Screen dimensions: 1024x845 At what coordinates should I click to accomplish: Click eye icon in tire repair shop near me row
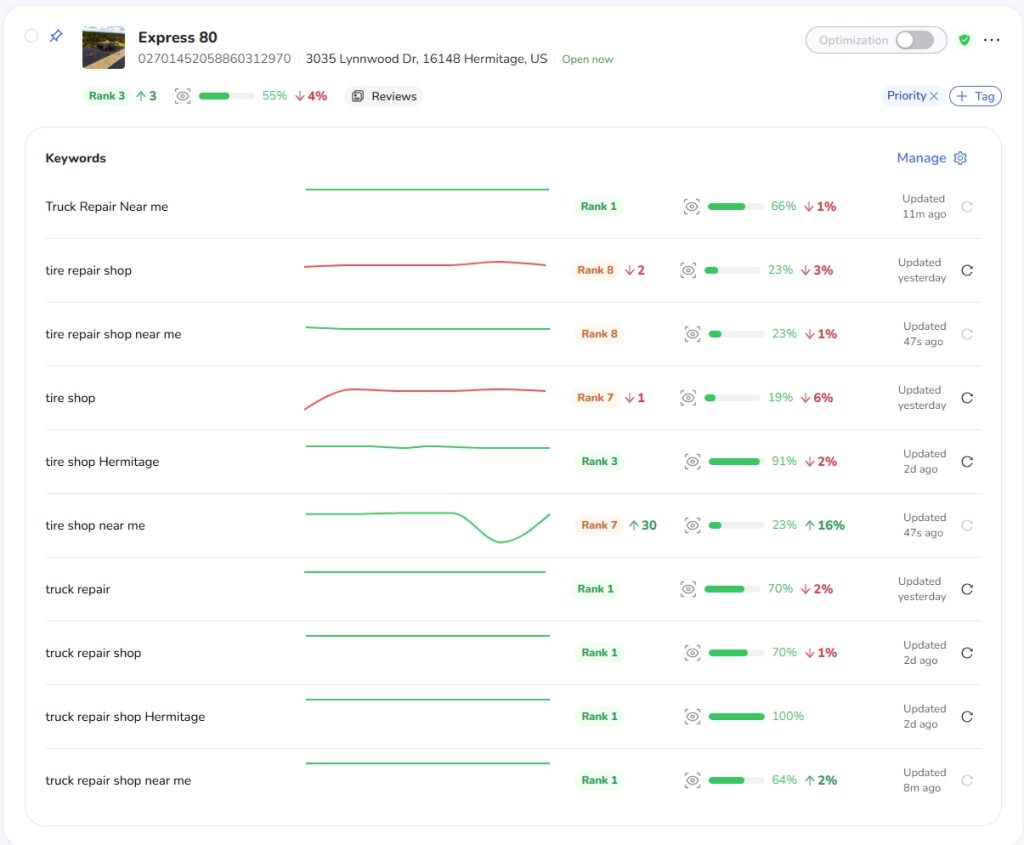coord(692,334)
